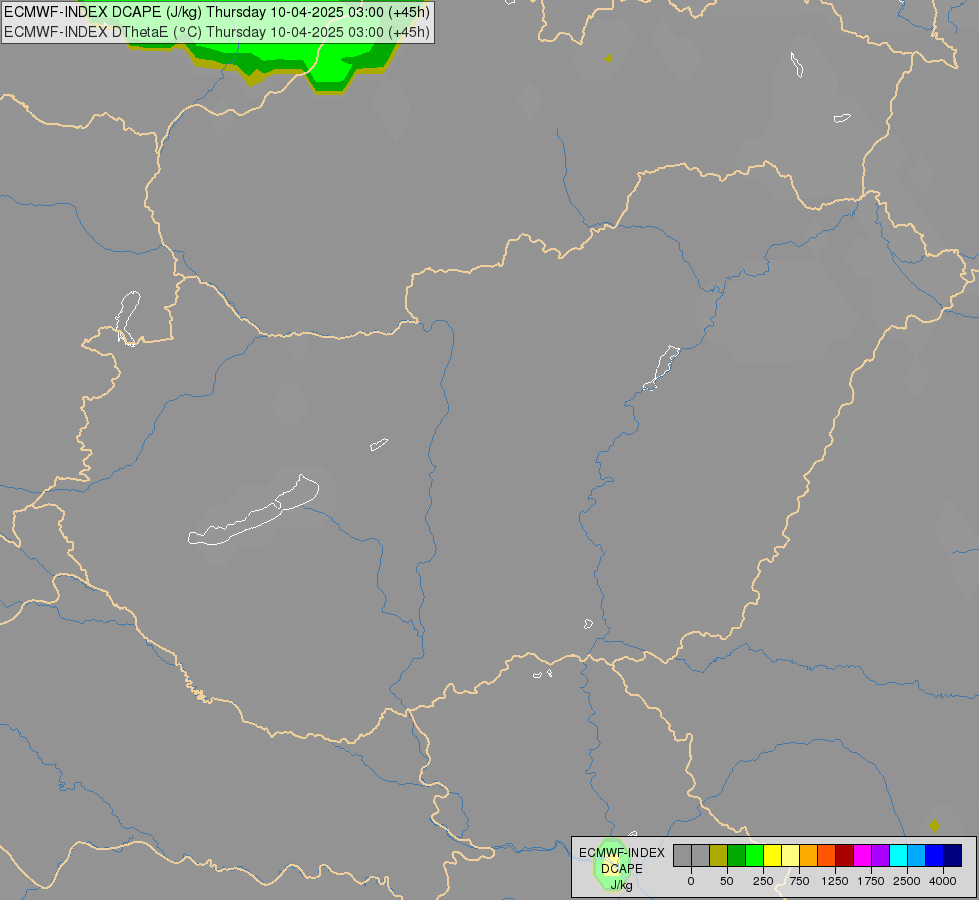Click the "750" legend scale value

[799, 881]
